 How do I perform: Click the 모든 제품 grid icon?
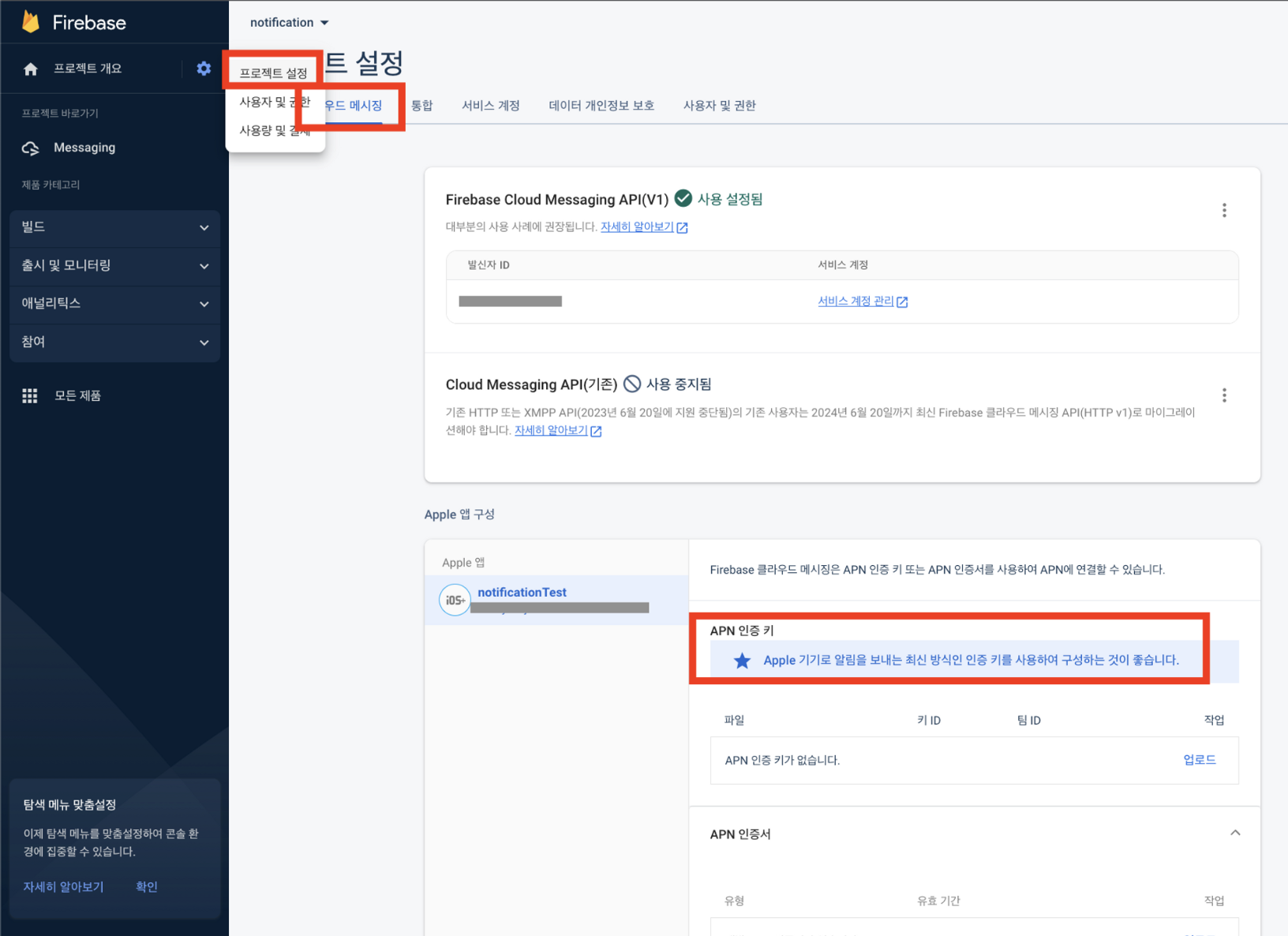30,395
